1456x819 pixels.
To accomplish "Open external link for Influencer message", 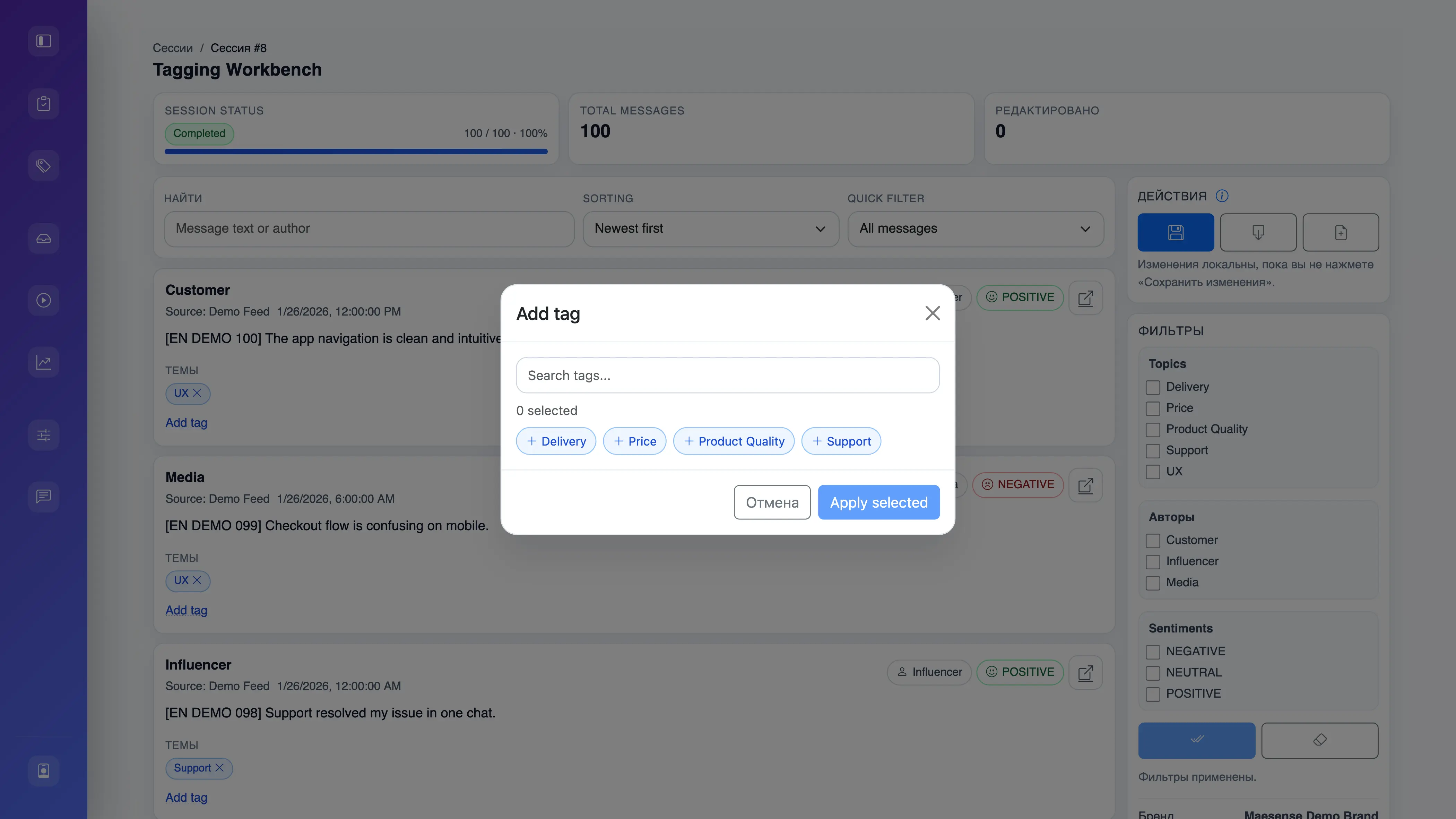I will [x=1085, y=672].
